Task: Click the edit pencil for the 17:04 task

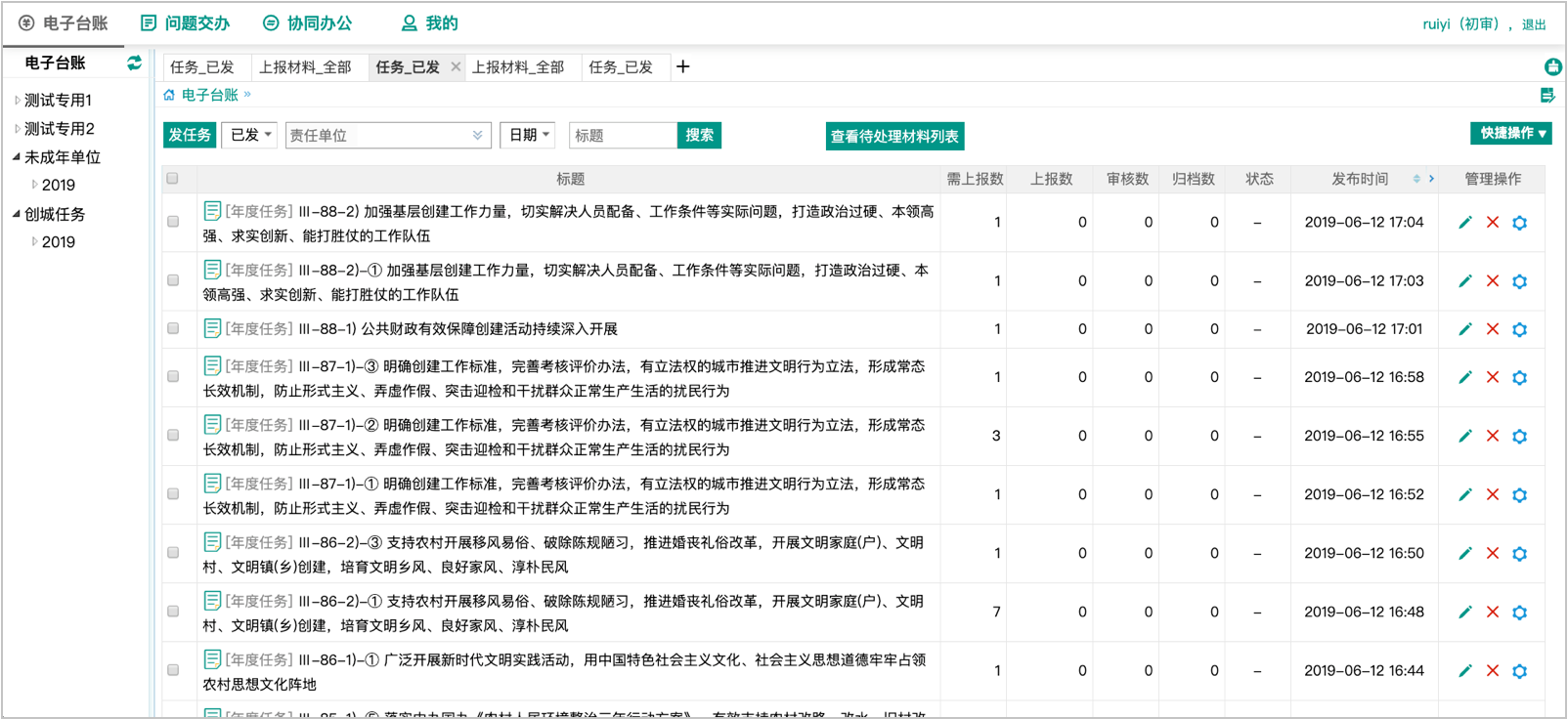Action: pos(1464,223)
